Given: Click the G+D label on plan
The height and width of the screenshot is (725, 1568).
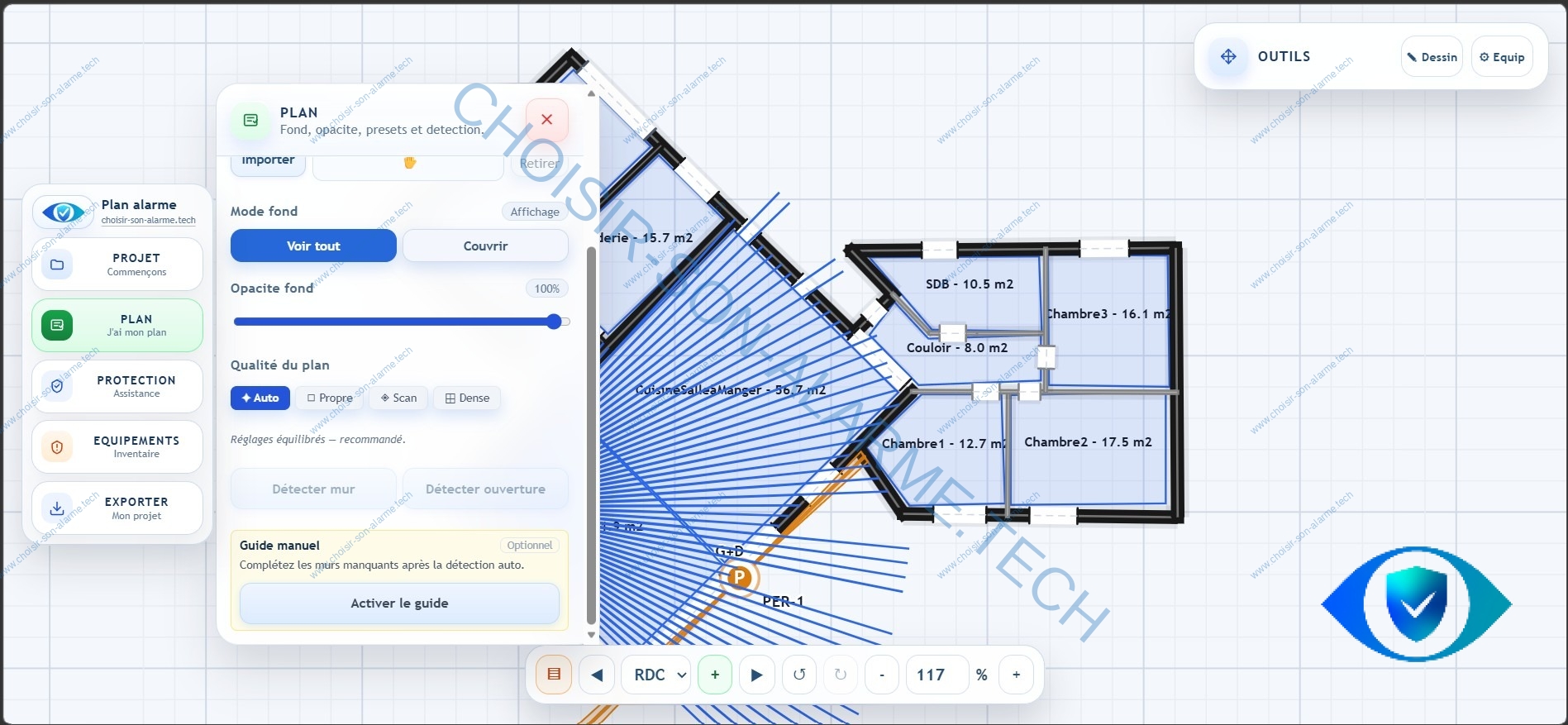Looking at the screenshot, I should point(730,551).
